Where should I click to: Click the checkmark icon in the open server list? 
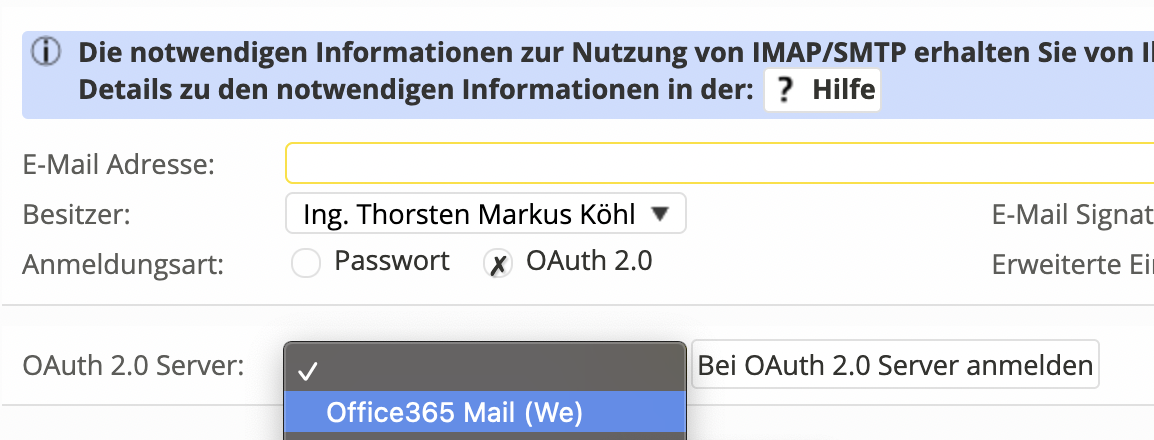tap(307, 371)
